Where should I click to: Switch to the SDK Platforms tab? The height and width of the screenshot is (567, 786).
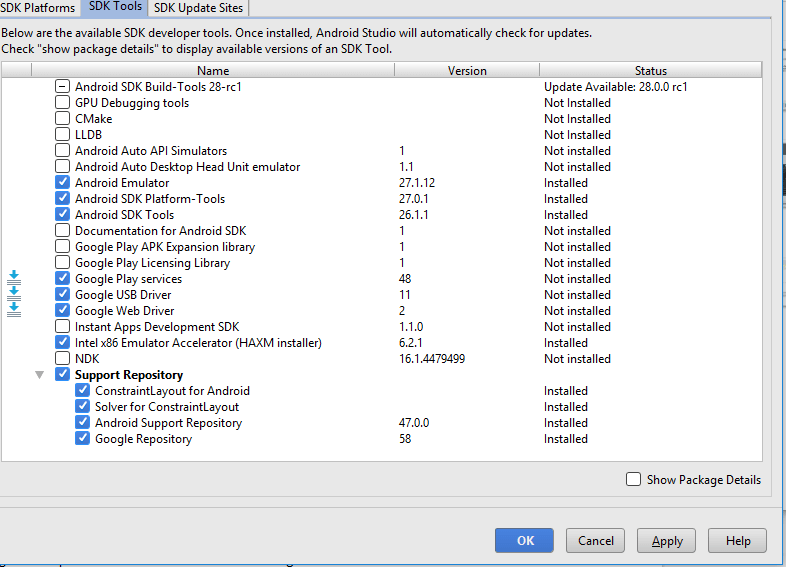pos(38,8)
